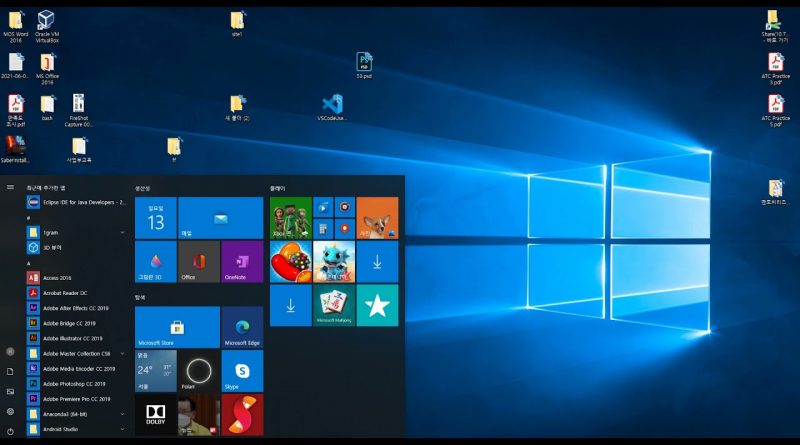This screenshot has width=800, height=445.
Task: Open the teal star tile
Action: pyautogui.click(x=378, y=305)
